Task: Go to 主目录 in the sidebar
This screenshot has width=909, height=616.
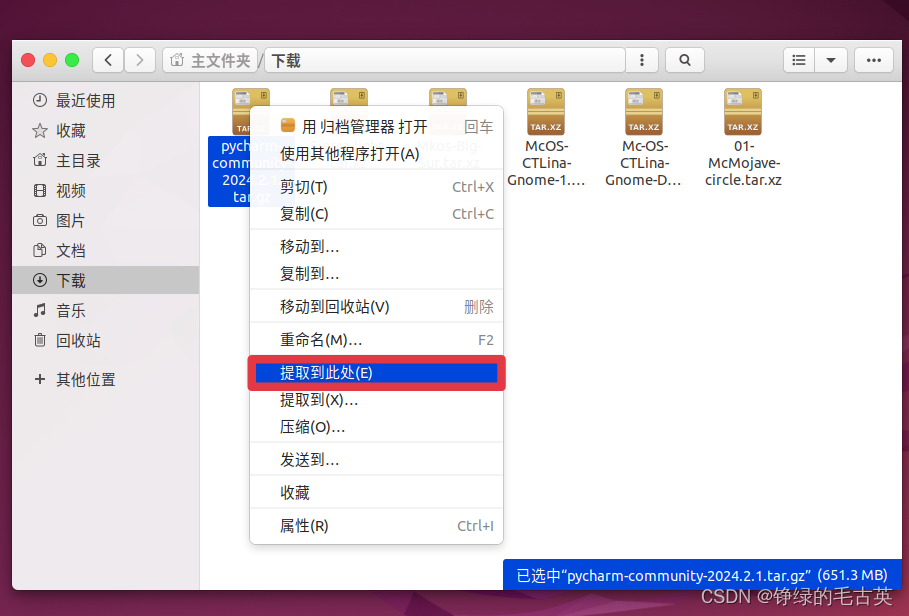Action: pyautogui.click(x=106, y=161)
